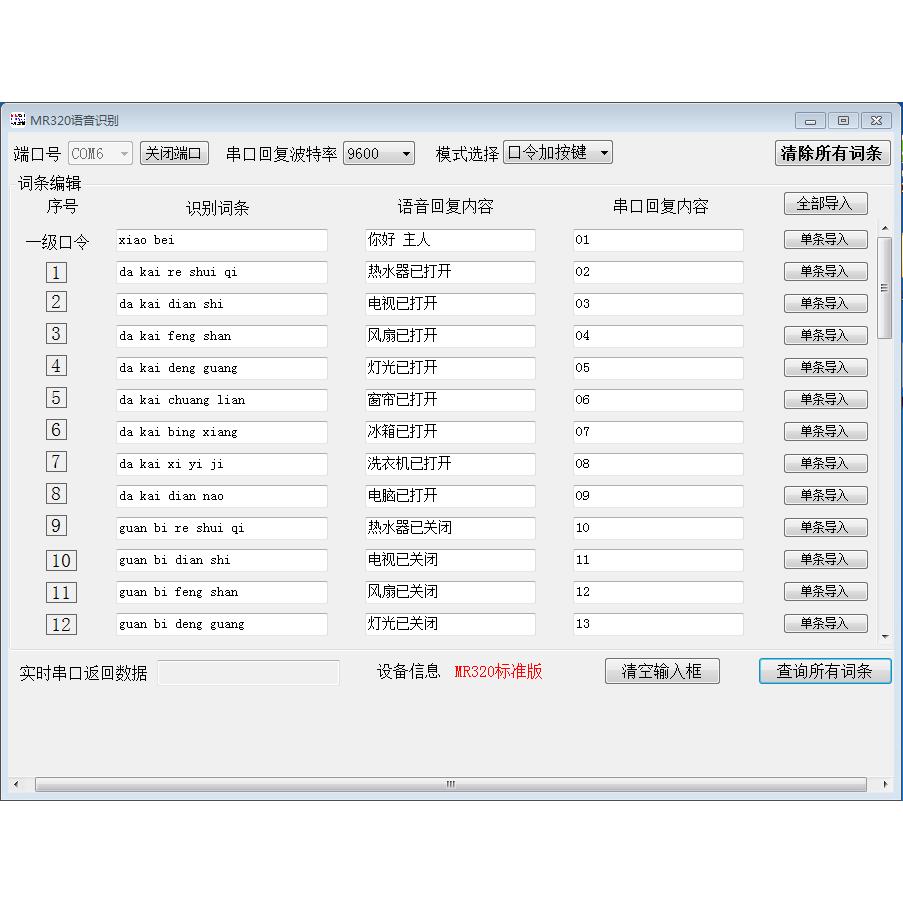
Task: Click 单条导入 for da kai chuang lian row
Action: 825,399
